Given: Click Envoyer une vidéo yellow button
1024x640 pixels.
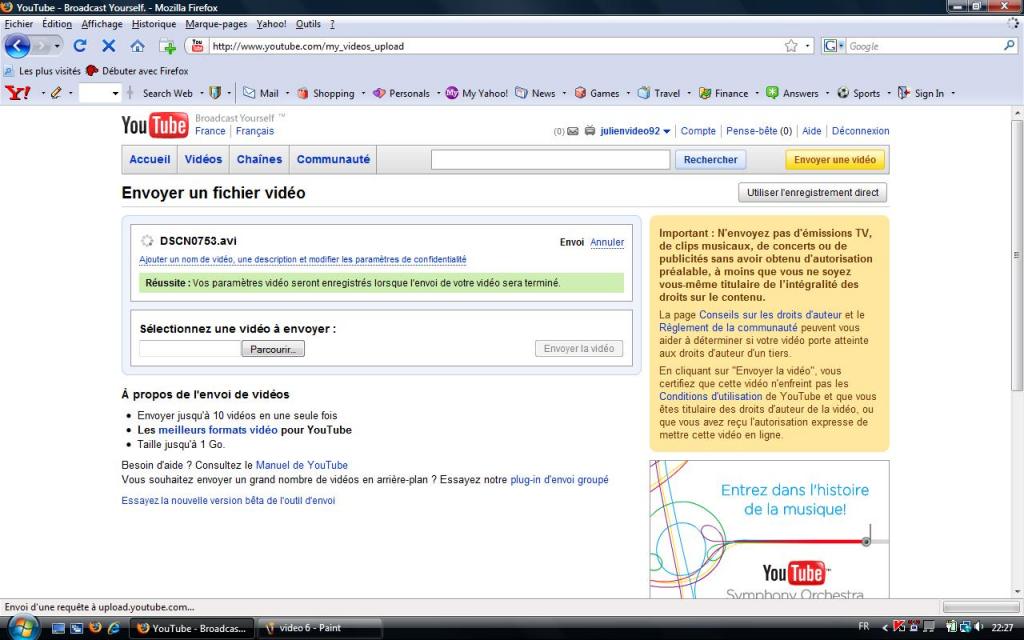Looking at the screenshot, I should pos(835,159).
